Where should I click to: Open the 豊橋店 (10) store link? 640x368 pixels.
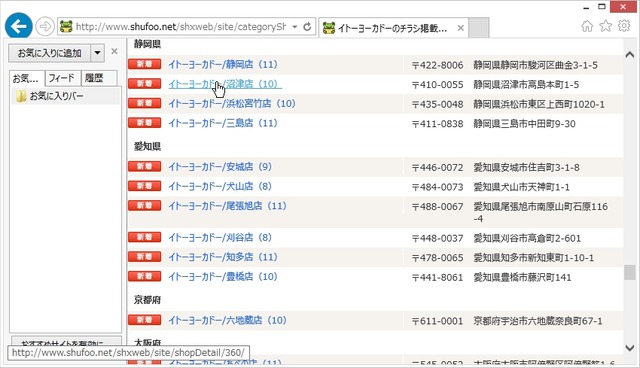(x=223, y=277)
